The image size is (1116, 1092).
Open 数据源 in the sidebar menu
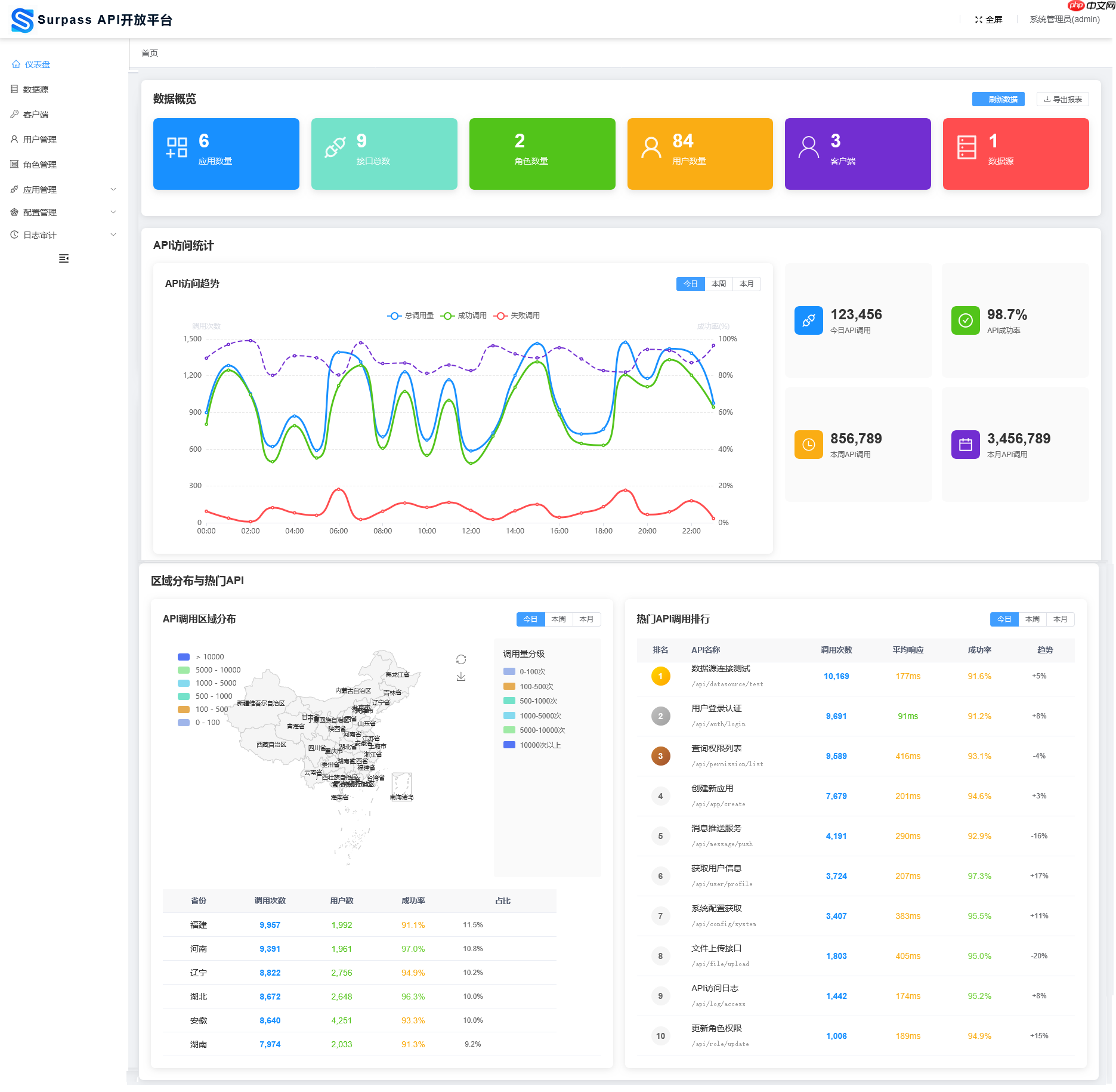click(36, 90)
